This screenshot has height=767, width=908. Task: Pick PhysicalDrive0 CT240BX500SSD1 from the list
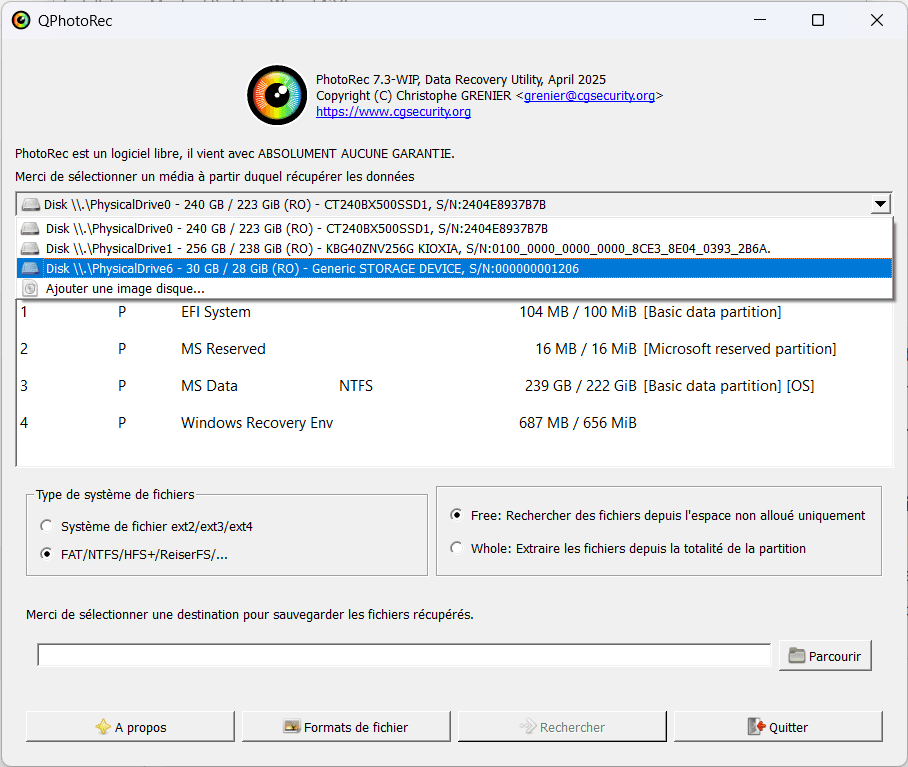455,229
